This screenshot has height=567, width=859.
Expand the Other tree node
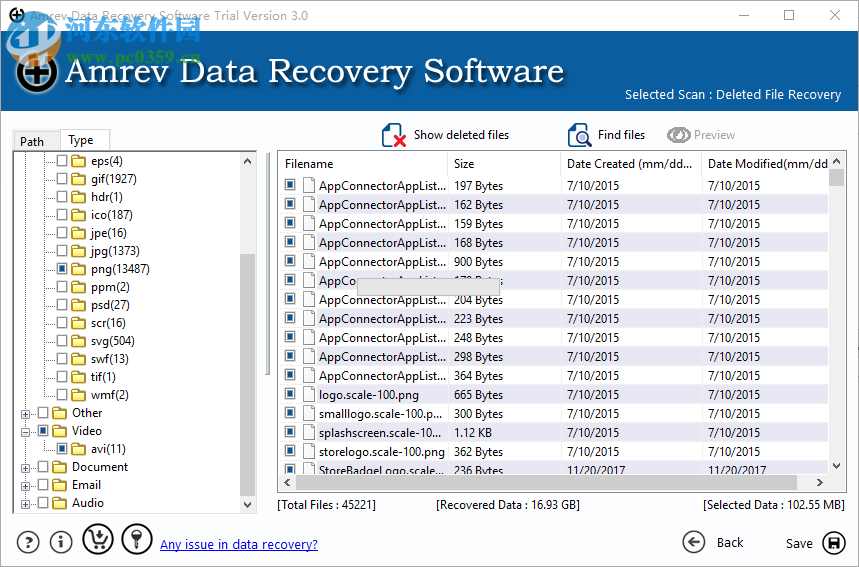[25, 415]
